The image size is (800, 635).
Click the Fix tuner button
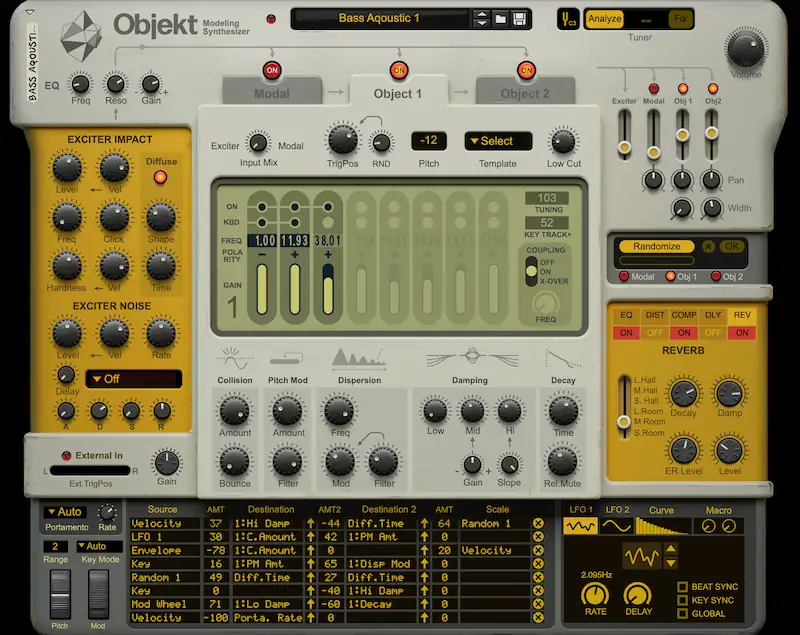tap(681, 19)
